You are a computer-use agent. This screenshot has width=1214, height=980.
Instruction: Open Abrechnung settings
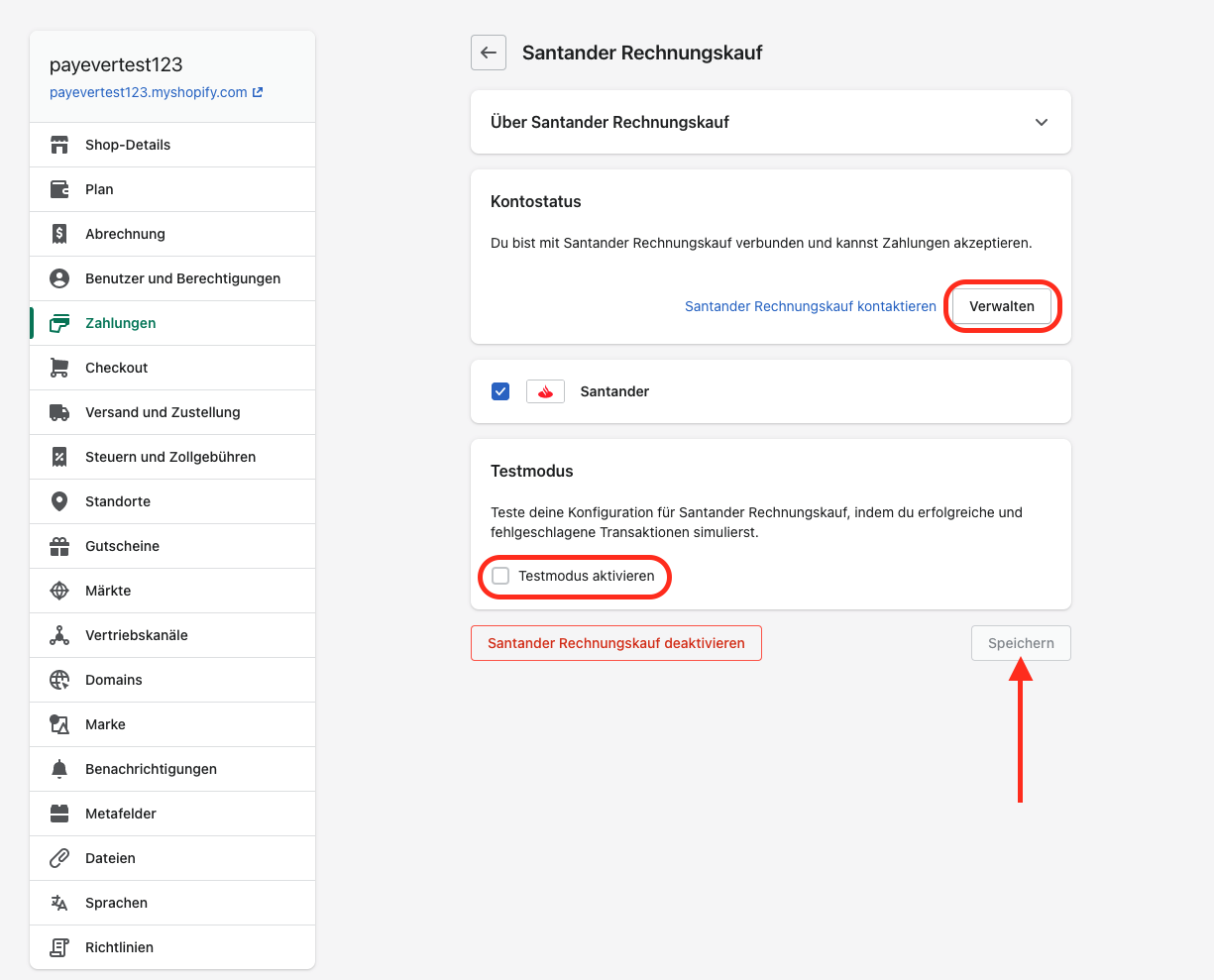pyautogui.click(x=172, y=234)
